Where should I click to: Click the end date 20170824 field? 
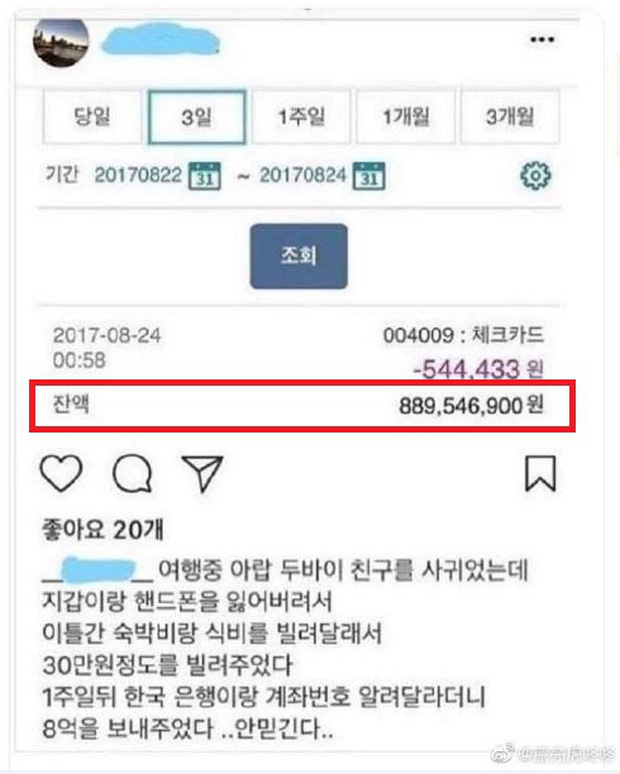click(x=303, y=175)
